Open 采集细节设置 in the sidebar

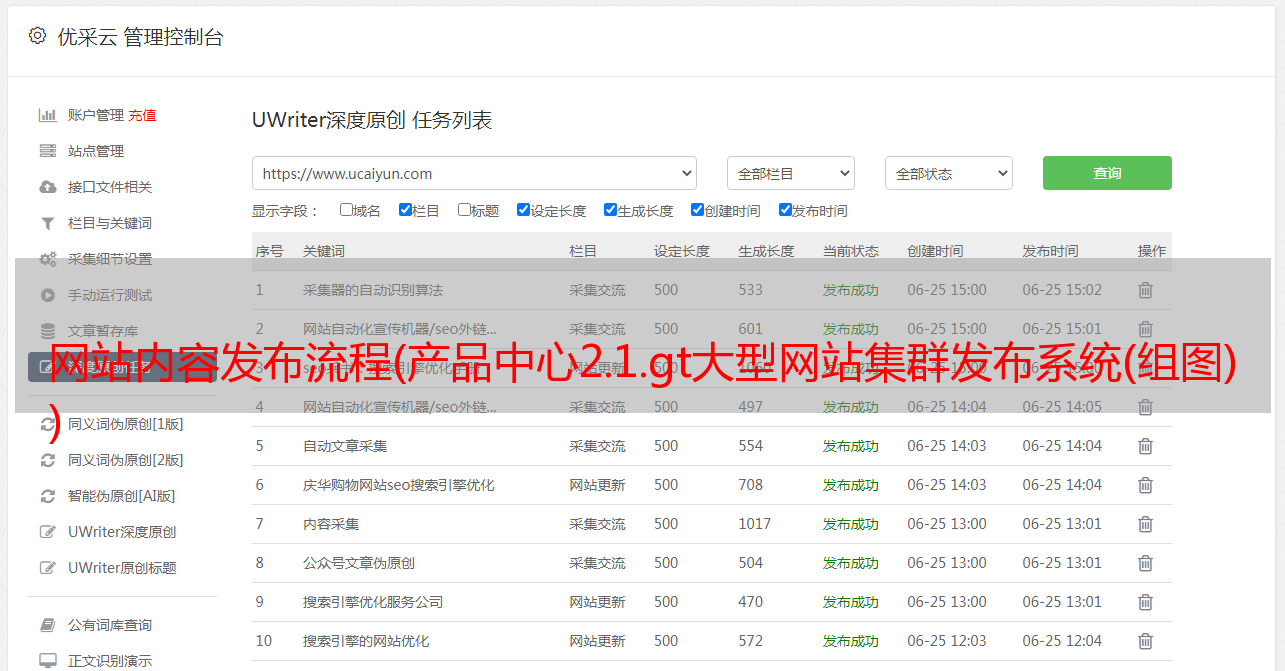click(x=110, y=259)
